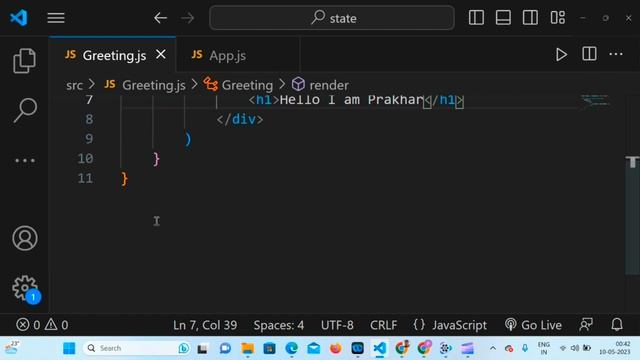This screenshot has height=360, width=640.
Task: Open Microsoft Edge from the taskbar
Action: [291, 348]
